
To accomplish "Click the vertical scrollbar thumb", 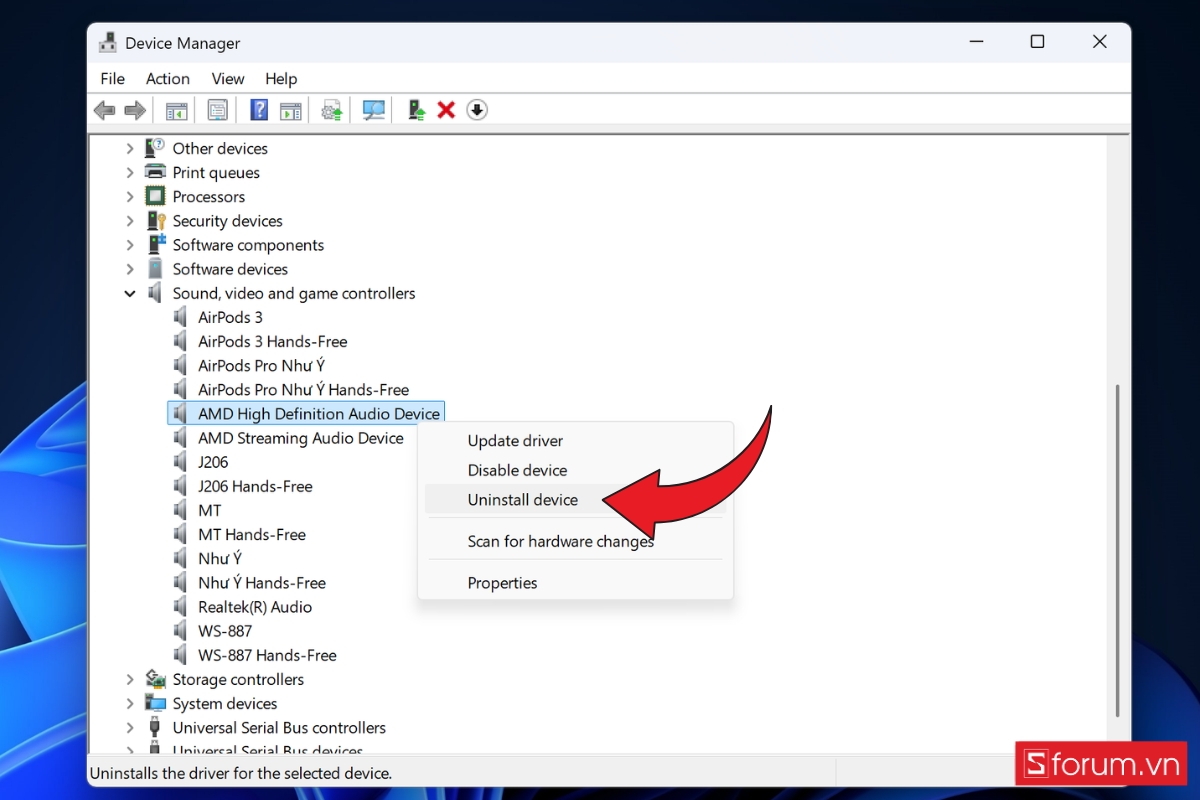I will tap(1117, 550).
